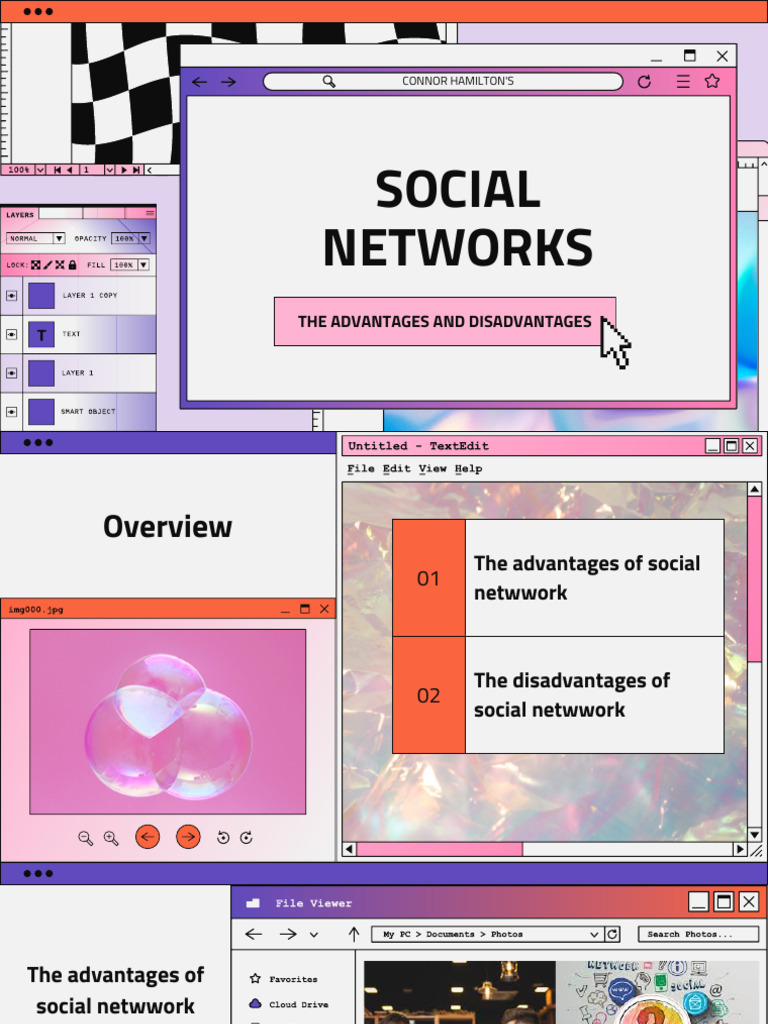Bookmark page with star icon
Image resolution: width=768 pixels, height=1024 pixels.
(x=712, y=81)
